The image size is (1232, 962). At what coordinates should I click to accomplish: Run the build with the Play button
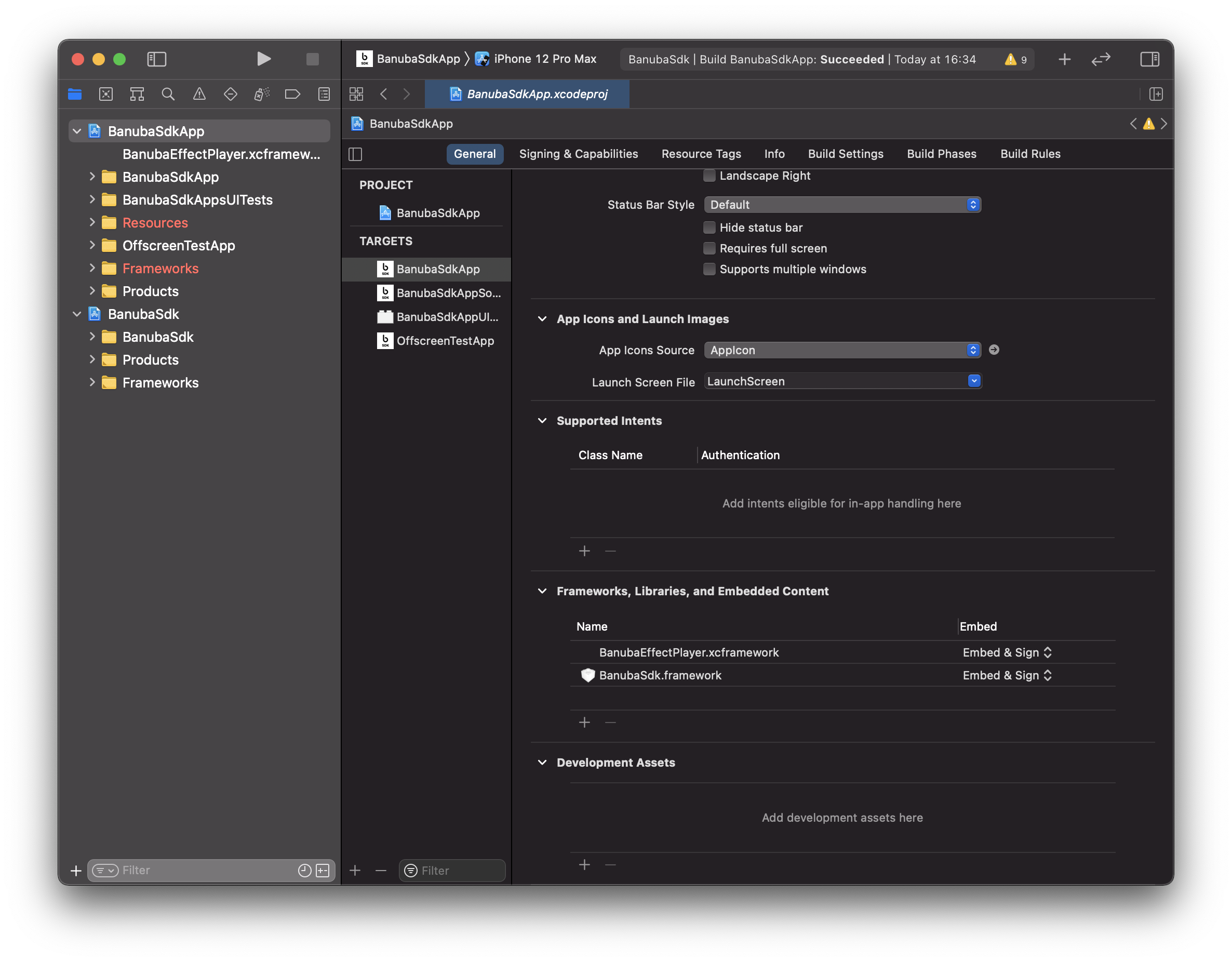[x=263, y=59]
